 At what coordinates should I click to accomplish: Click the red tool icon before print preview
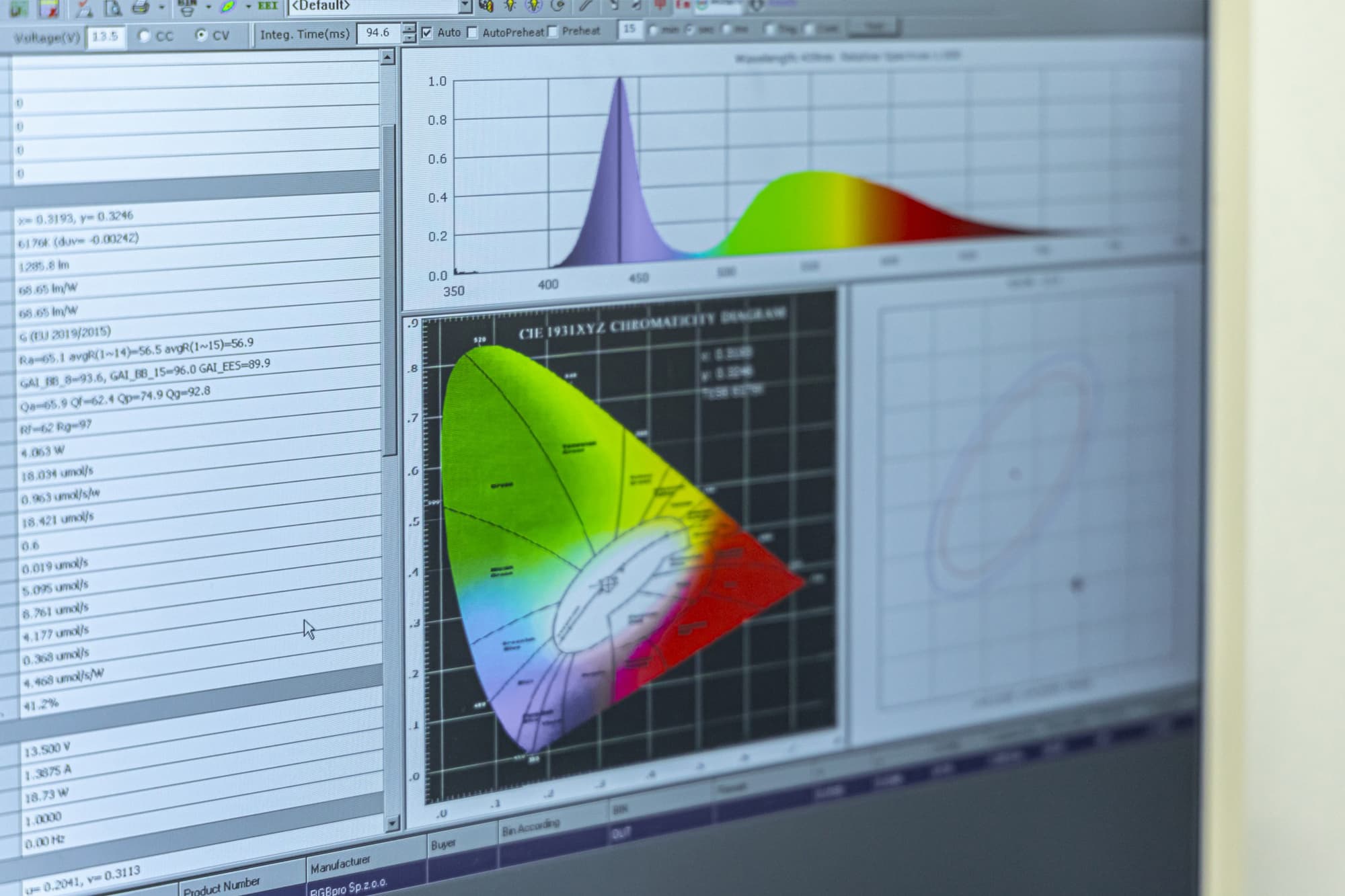click(84, 8)
